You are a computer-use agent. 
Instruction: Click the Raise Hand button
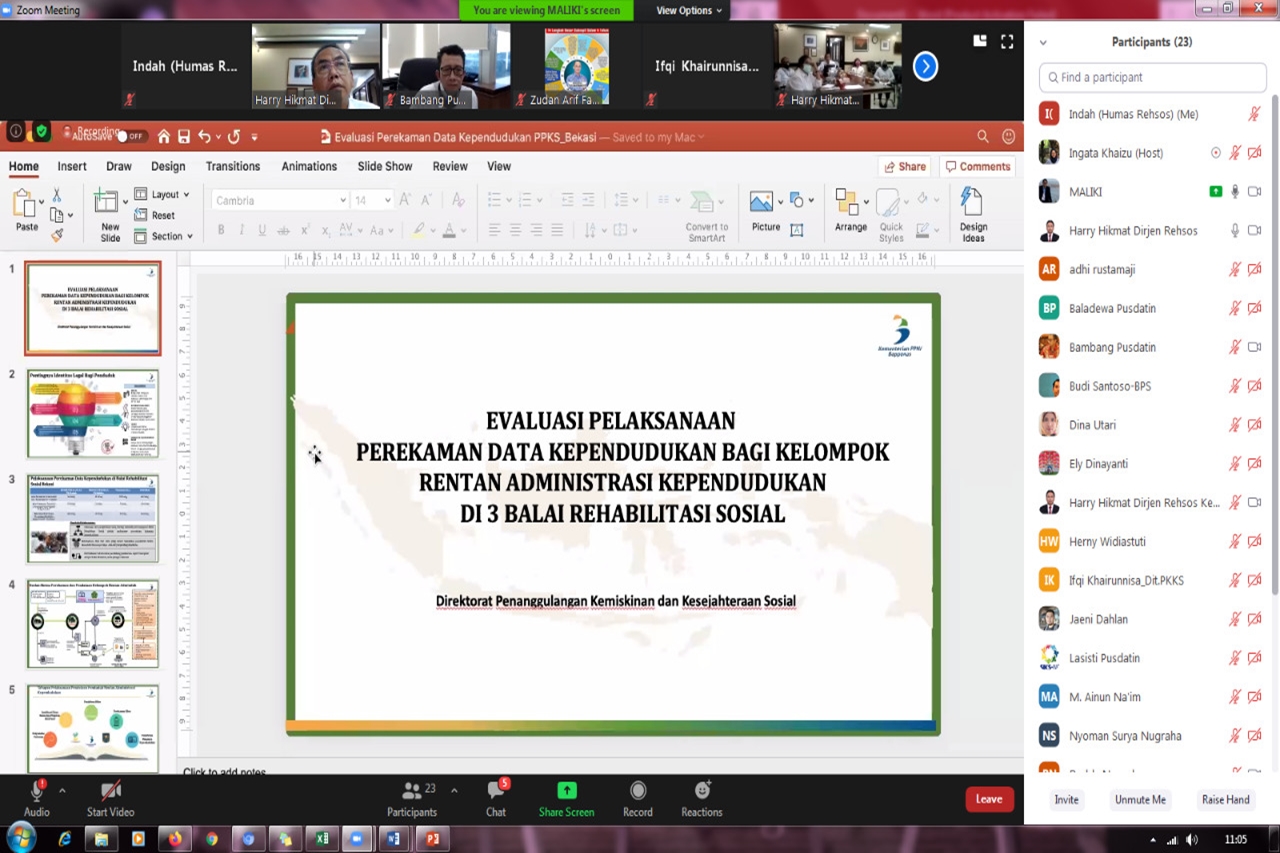pyautogui.click(x=1226, y=800)
